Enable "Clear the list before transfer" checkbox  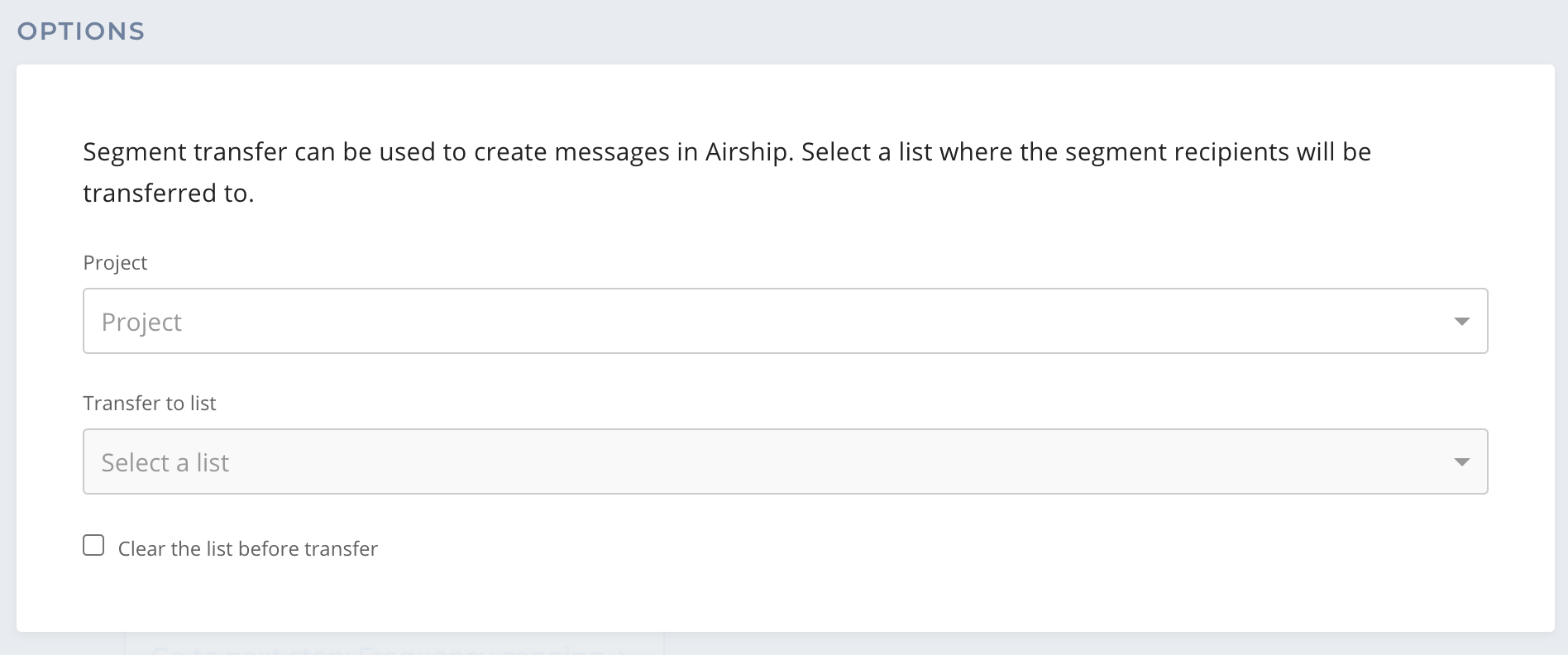click(93, 546)
